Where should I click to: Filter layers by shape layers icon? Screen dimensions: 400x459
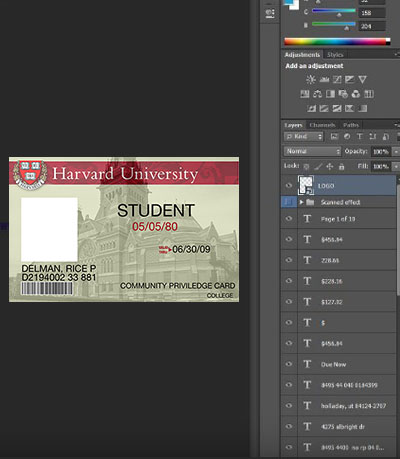point(373,136)
